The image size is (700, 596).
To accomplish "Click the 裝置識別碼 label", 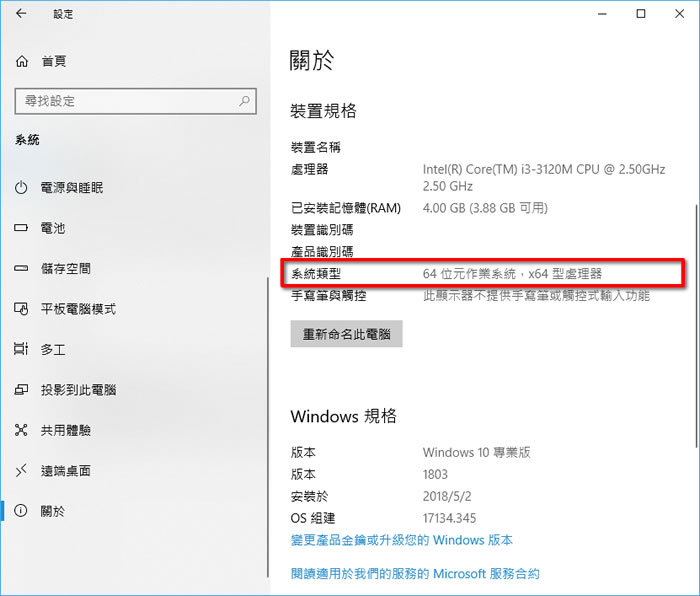I will 322,230.
